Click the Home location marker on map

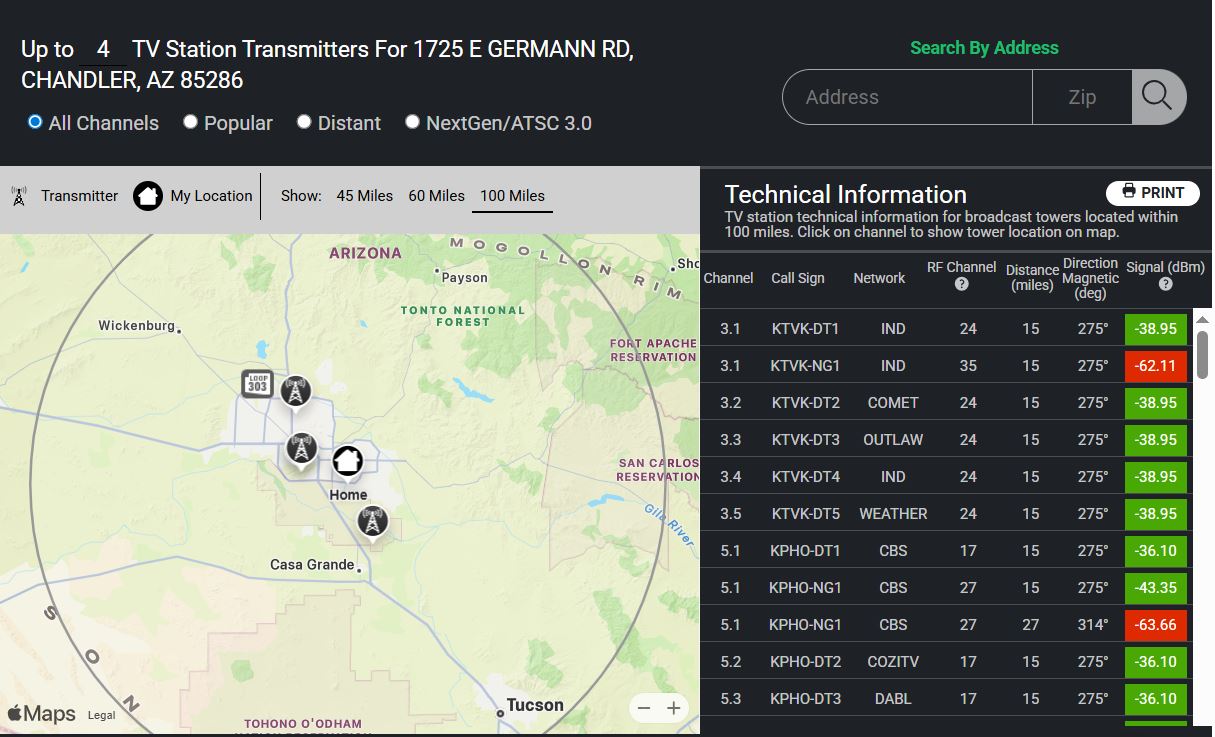(x=347, y=461)
